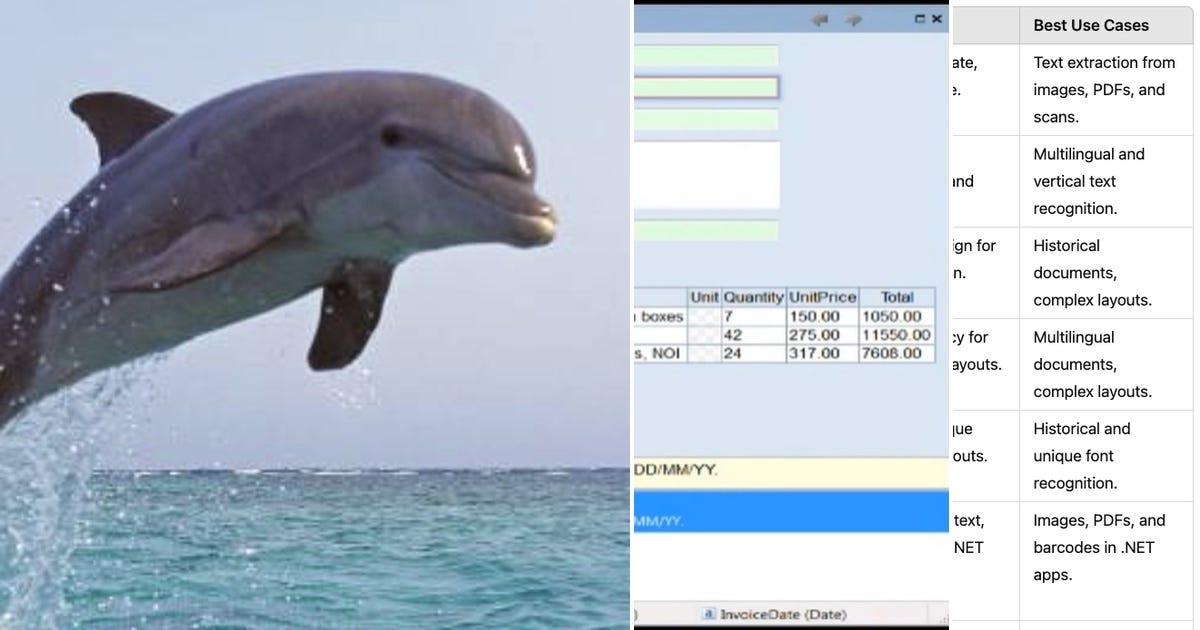Screen dimensions: 1200x630
Task: Click the description cell ending in boxes
Action: point(661,316)
